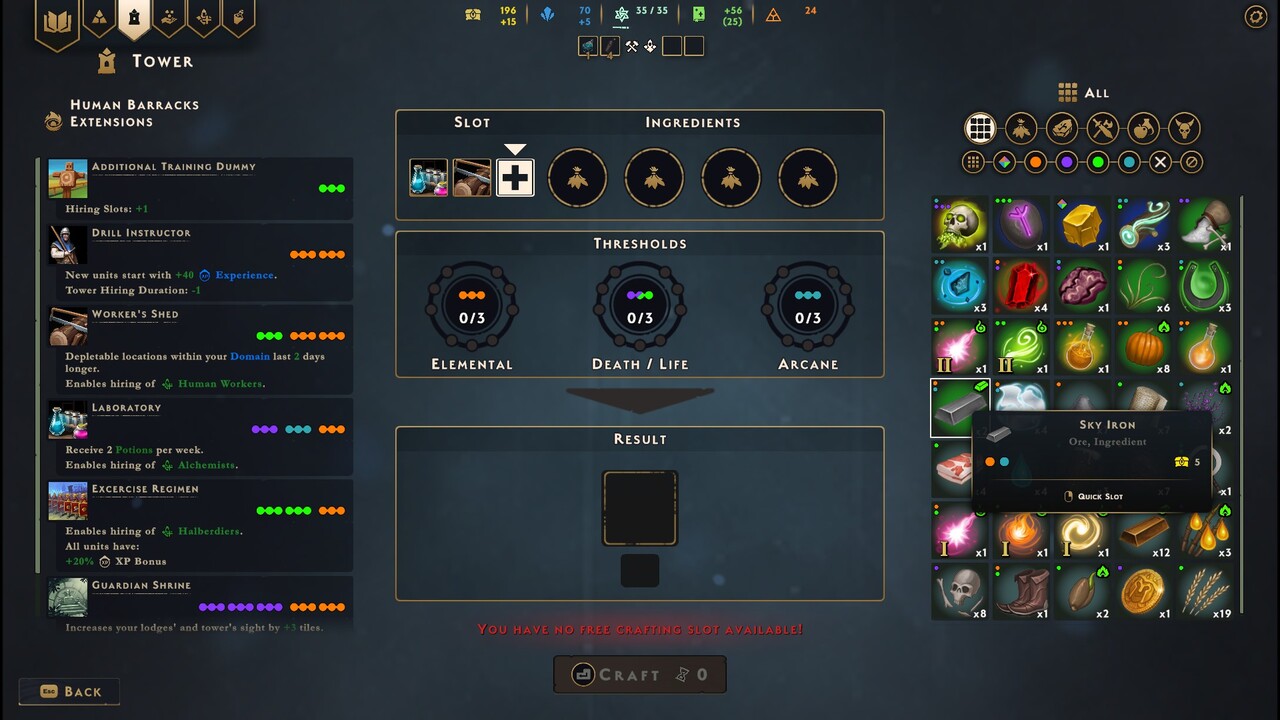This screenshot has width=1280, height=720.
Task: Select the empty plus crafting slot
Action: (x=515, y=178)
